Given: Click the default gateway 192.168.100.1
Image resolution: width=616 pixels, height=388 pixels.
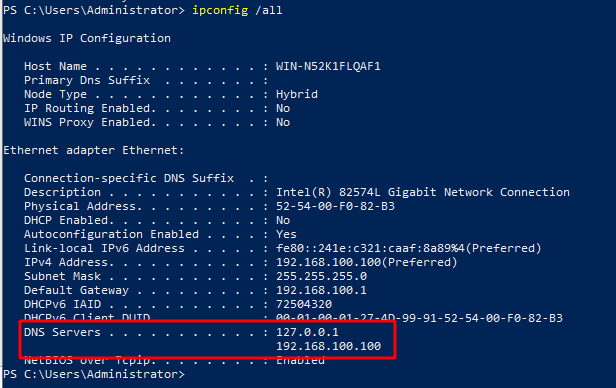Looking at the screenshot, I should tap(321, 290).
